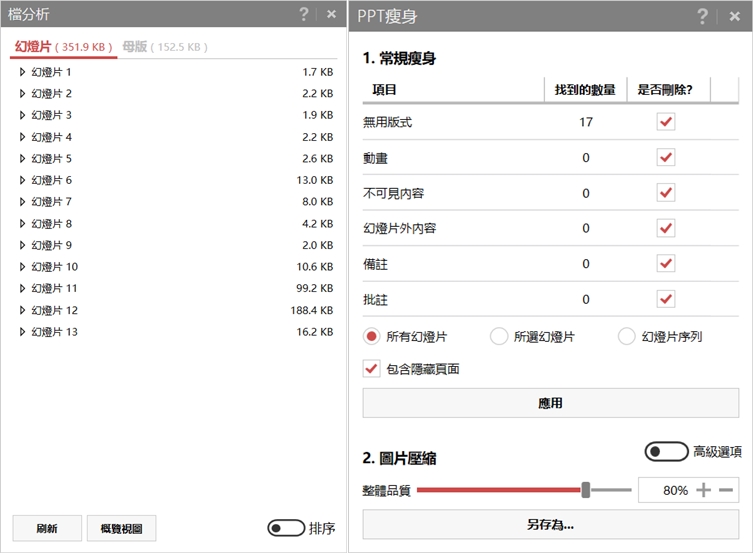Expand 幻燈片 12 in the tree
Screen dimensions: 753x553
click(22, 310)
